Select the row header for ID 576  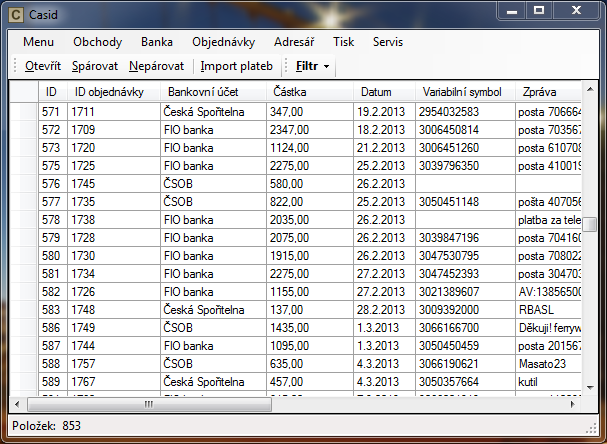(24, 184)
